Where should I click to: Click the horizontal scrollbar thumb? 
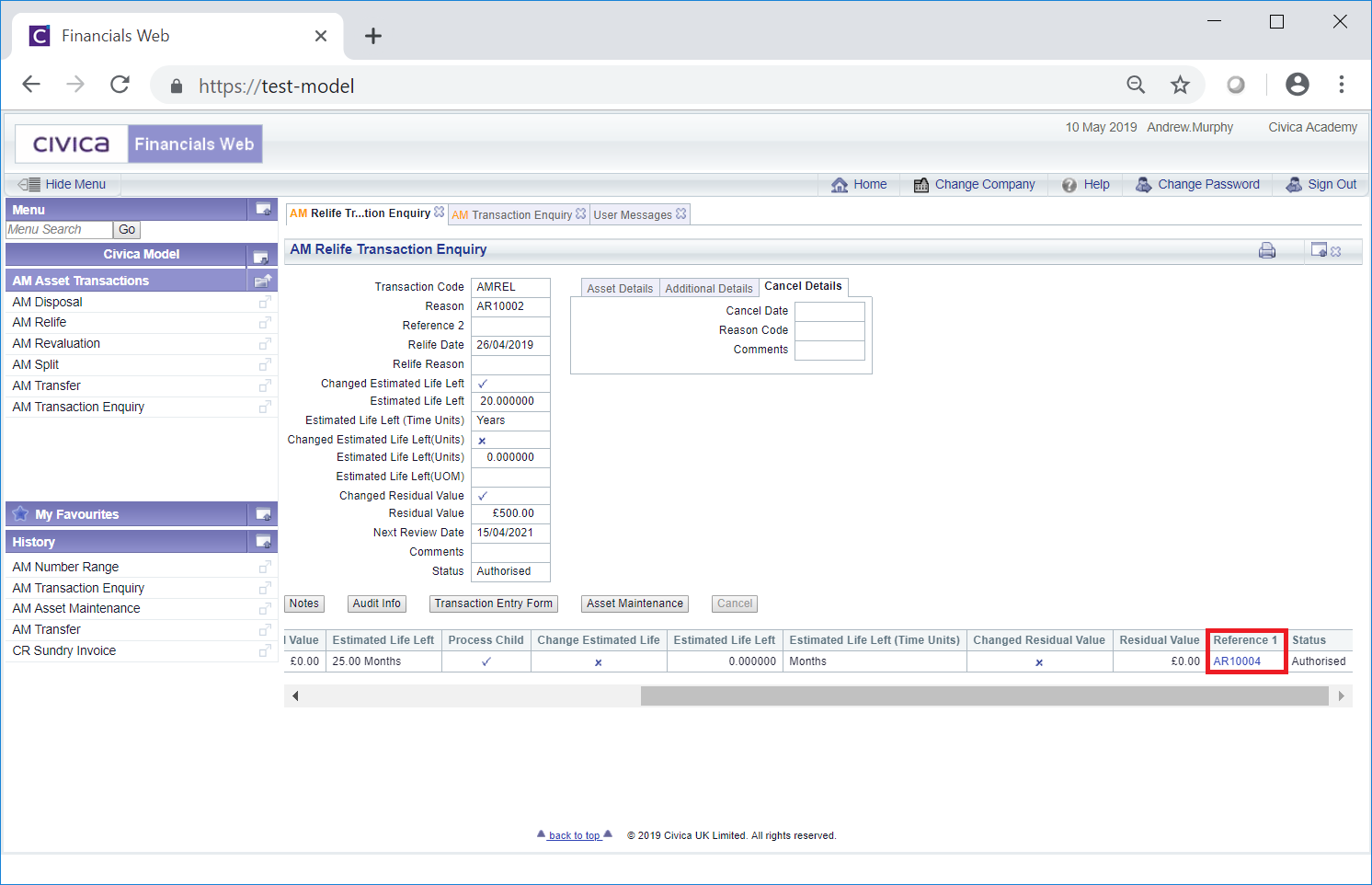[985, 696]
